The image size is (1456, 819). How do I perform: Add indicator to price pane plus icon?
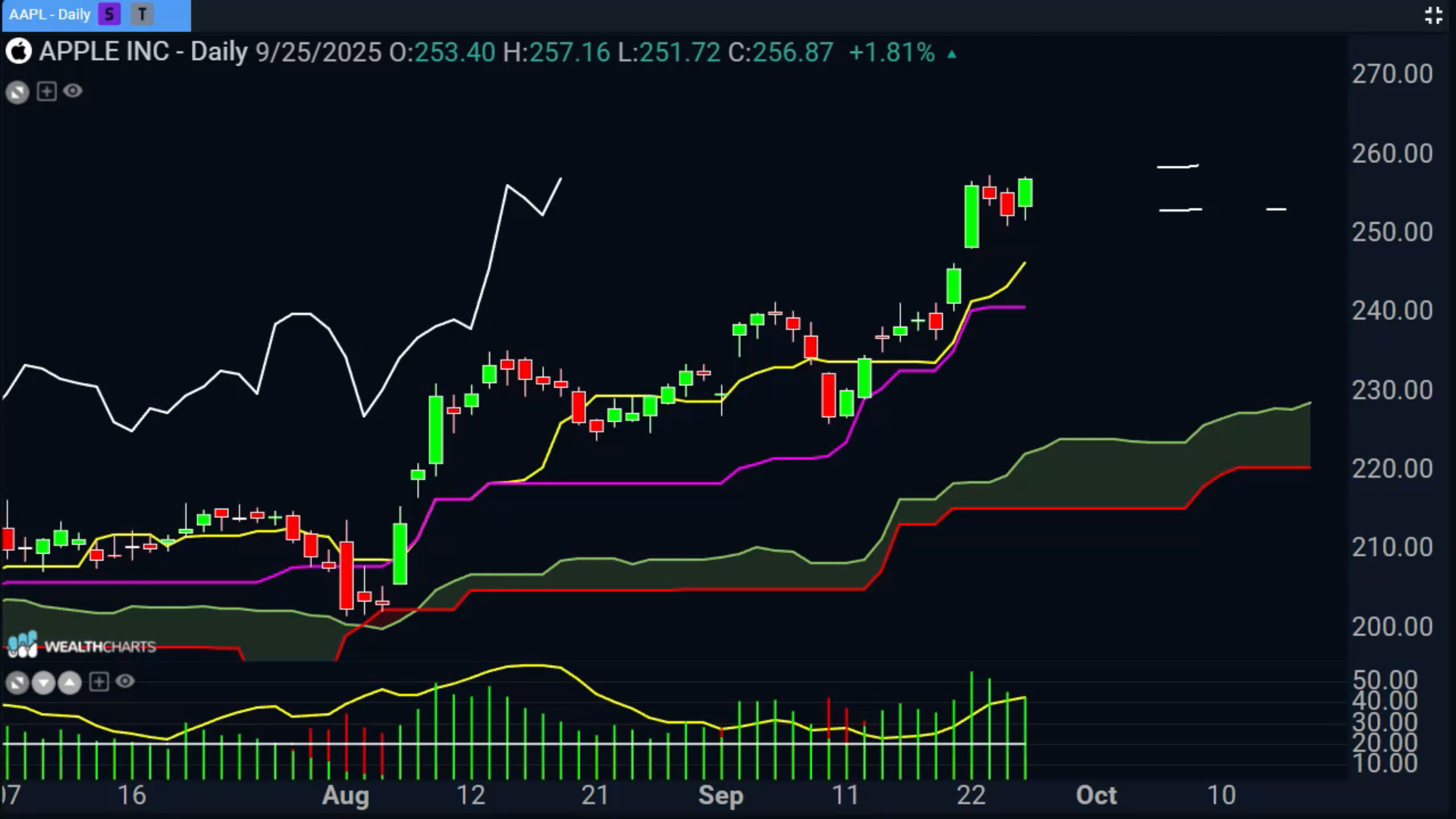click(46, 92)
